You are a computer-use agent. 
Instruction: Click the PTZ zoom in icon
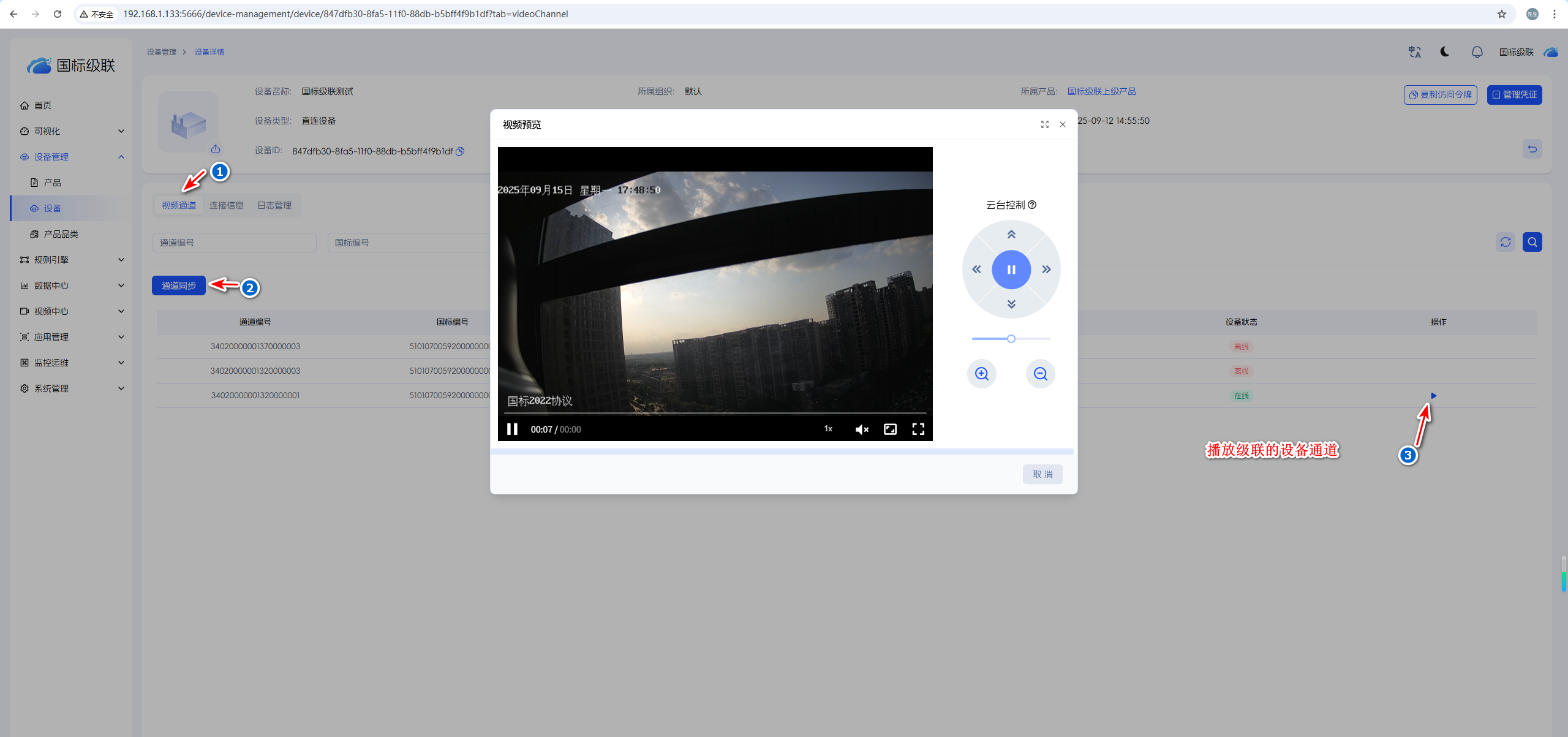point(982,374)
